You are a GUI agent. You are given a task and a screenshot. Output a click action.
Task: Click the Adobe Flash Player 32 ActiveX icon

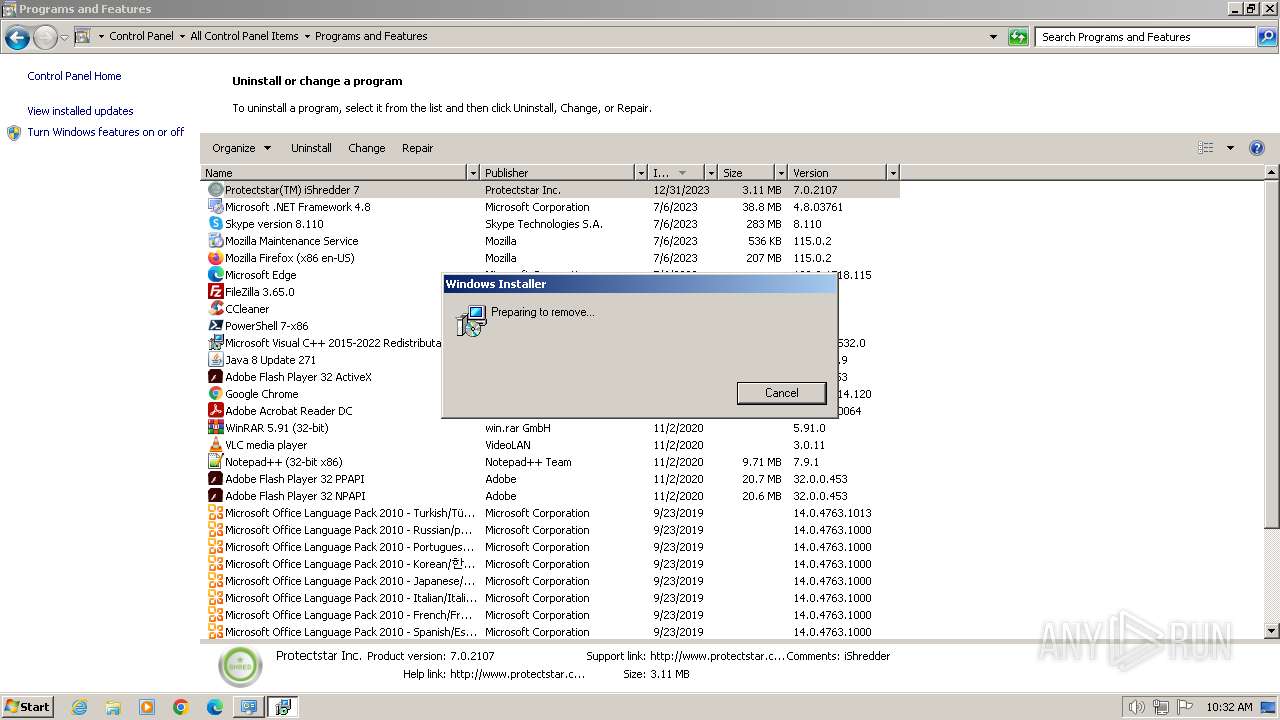pos(215,377)
